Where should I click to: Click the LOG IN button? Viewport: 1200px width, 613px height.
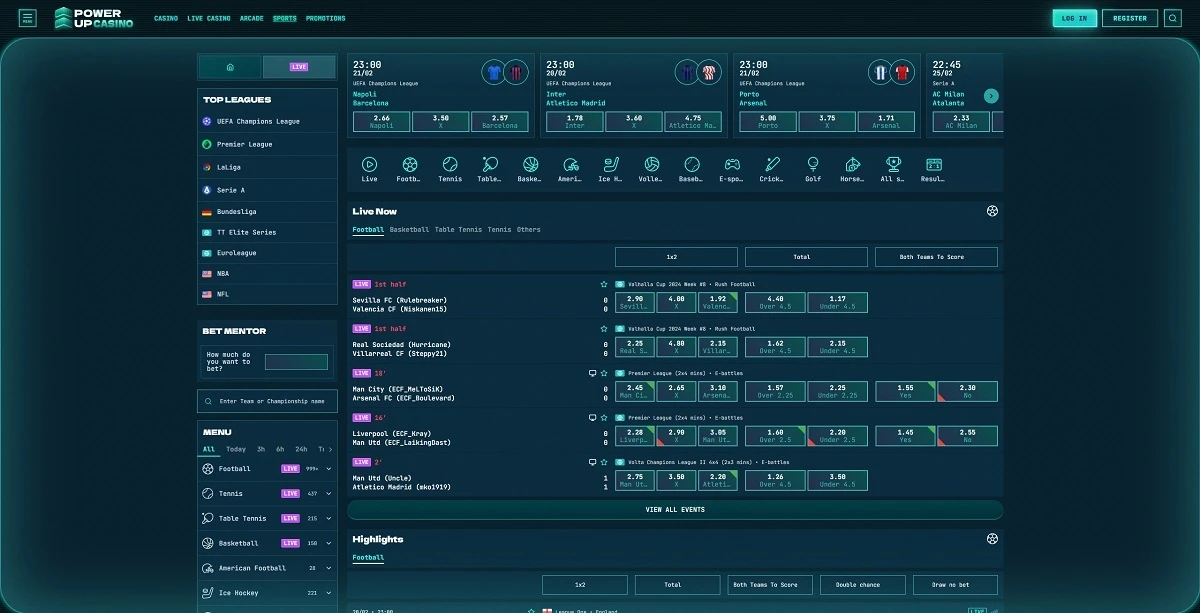pyautogui.click(x=1075, y=18)
